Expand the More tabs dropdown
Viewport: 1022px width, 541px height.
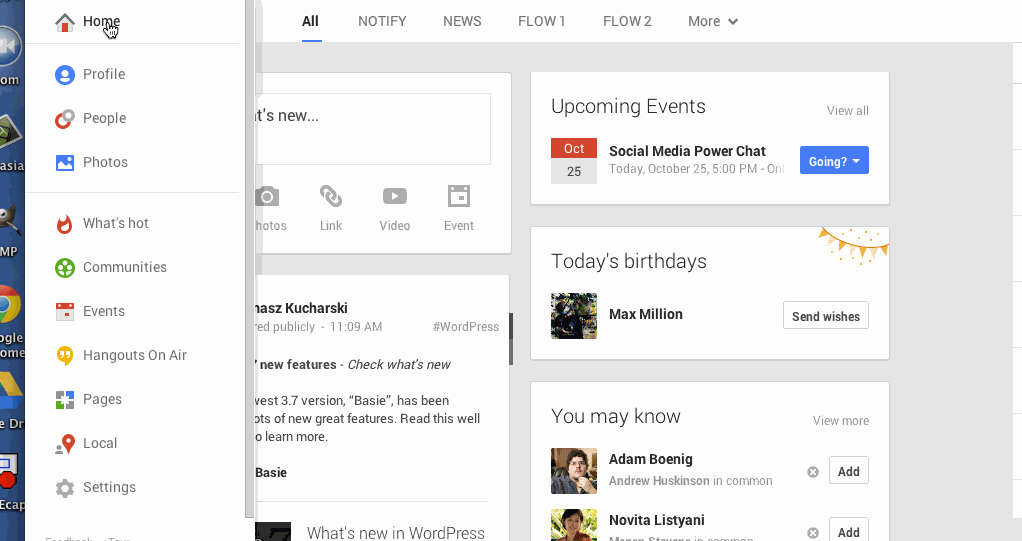tap(713, 22)
